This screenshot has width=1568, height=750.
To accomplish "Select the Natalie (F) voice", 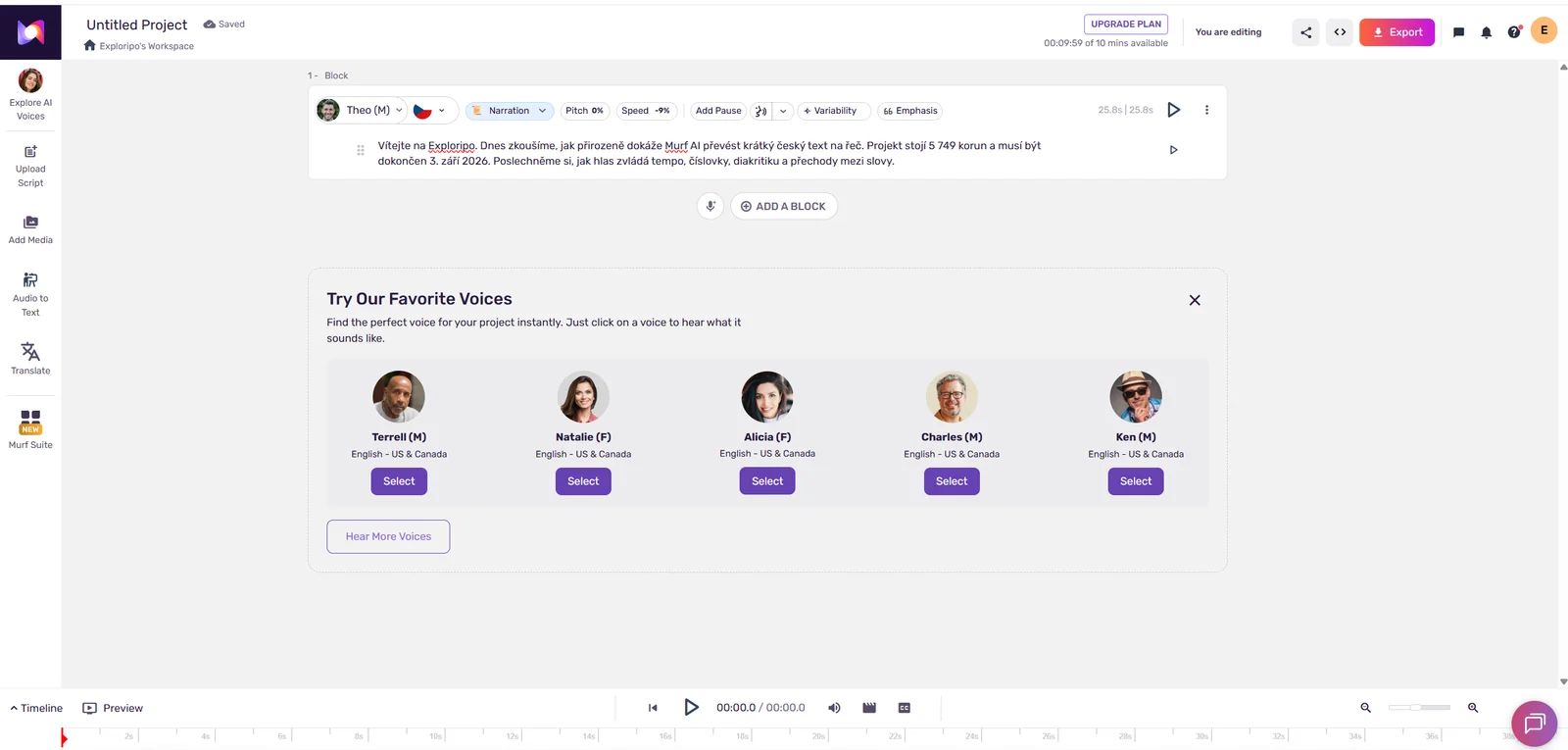I will pyautogui.click(x=583, y=481).
